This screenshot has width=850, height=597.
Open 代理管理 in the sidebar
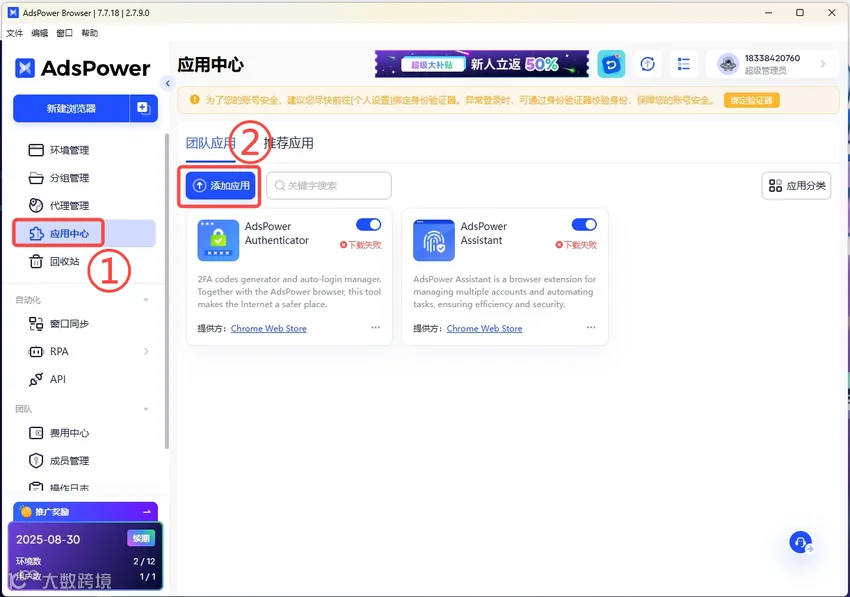pos(59,206)
